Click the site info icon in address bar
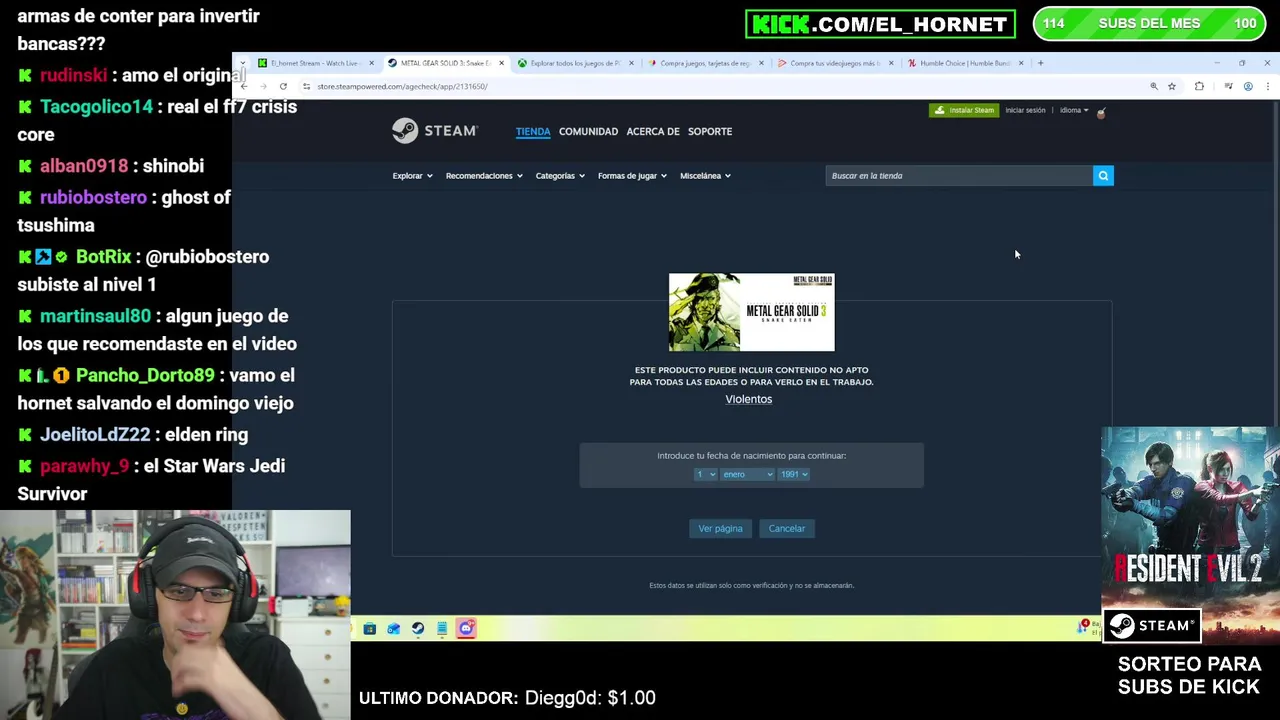This screenshot has height=720, width=1280. 306,86
